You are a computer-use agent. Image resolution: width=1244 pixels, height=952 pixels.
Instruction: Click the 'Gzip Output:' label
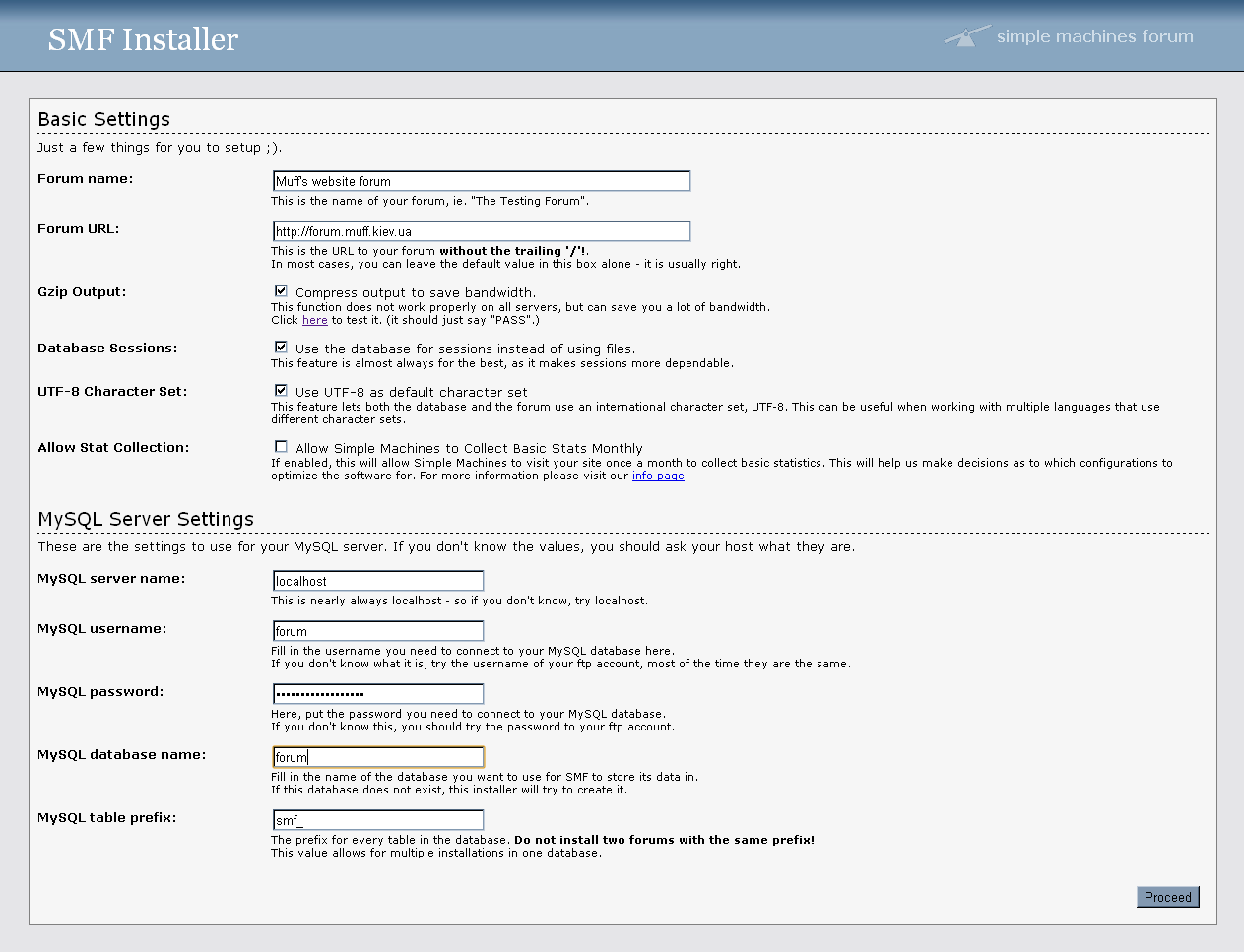[x=82, y=292]
